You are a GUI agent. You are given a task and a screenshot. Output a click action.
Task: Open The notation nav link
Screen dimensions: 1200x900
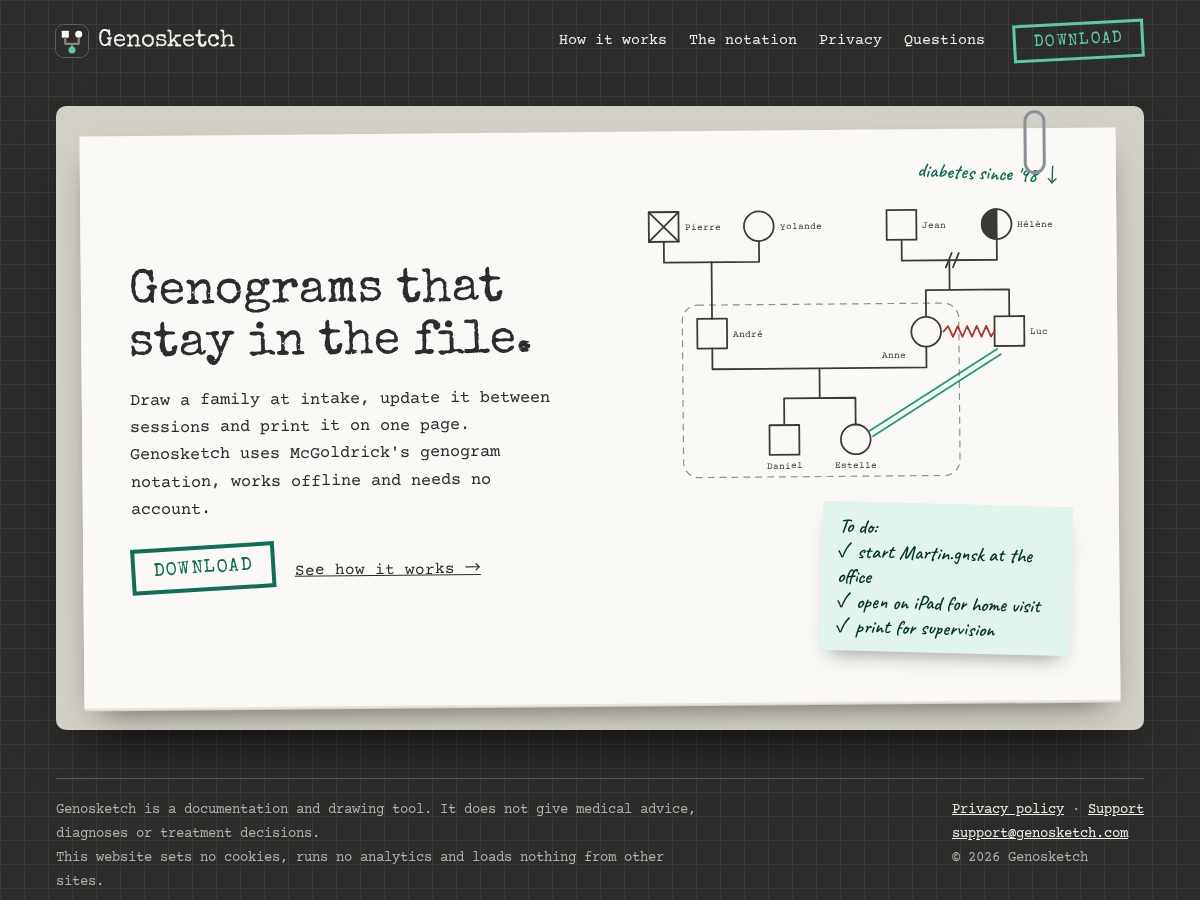click(x=743, y=40)
